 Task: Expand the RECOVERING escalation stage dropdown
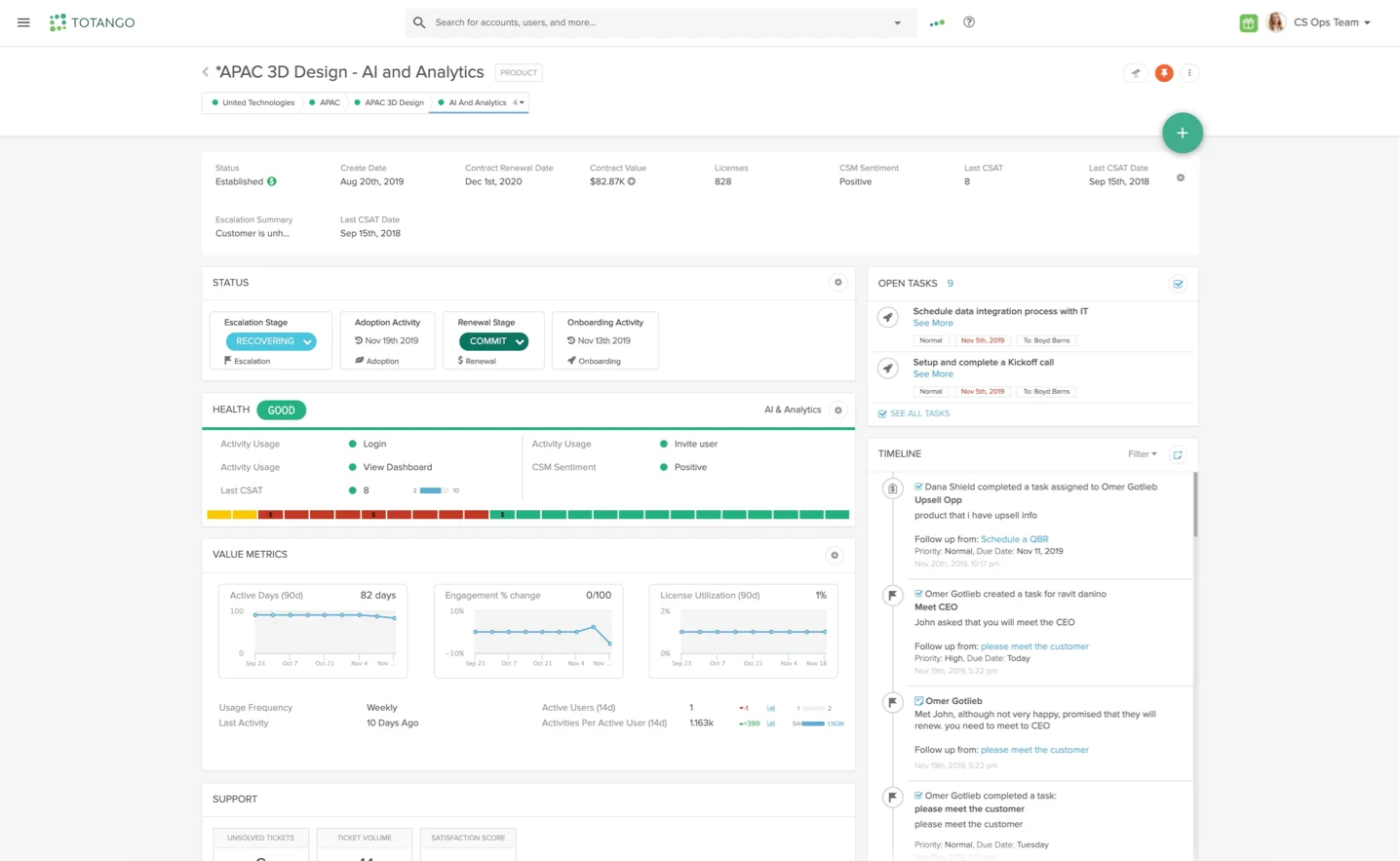pyautogui.click(x=307, y=341)
